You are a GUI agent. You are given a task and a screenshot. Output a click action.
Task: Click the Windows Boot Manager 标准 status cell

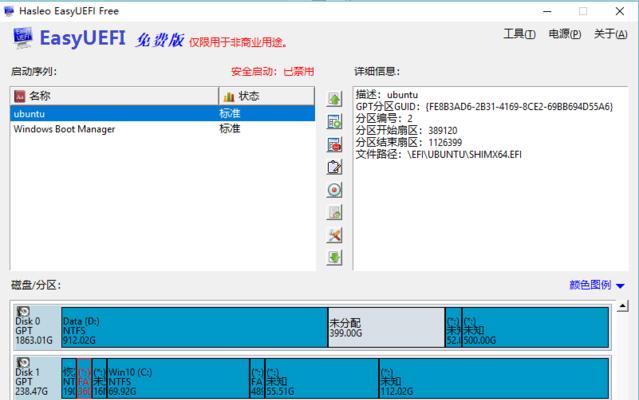pos(230,129)
